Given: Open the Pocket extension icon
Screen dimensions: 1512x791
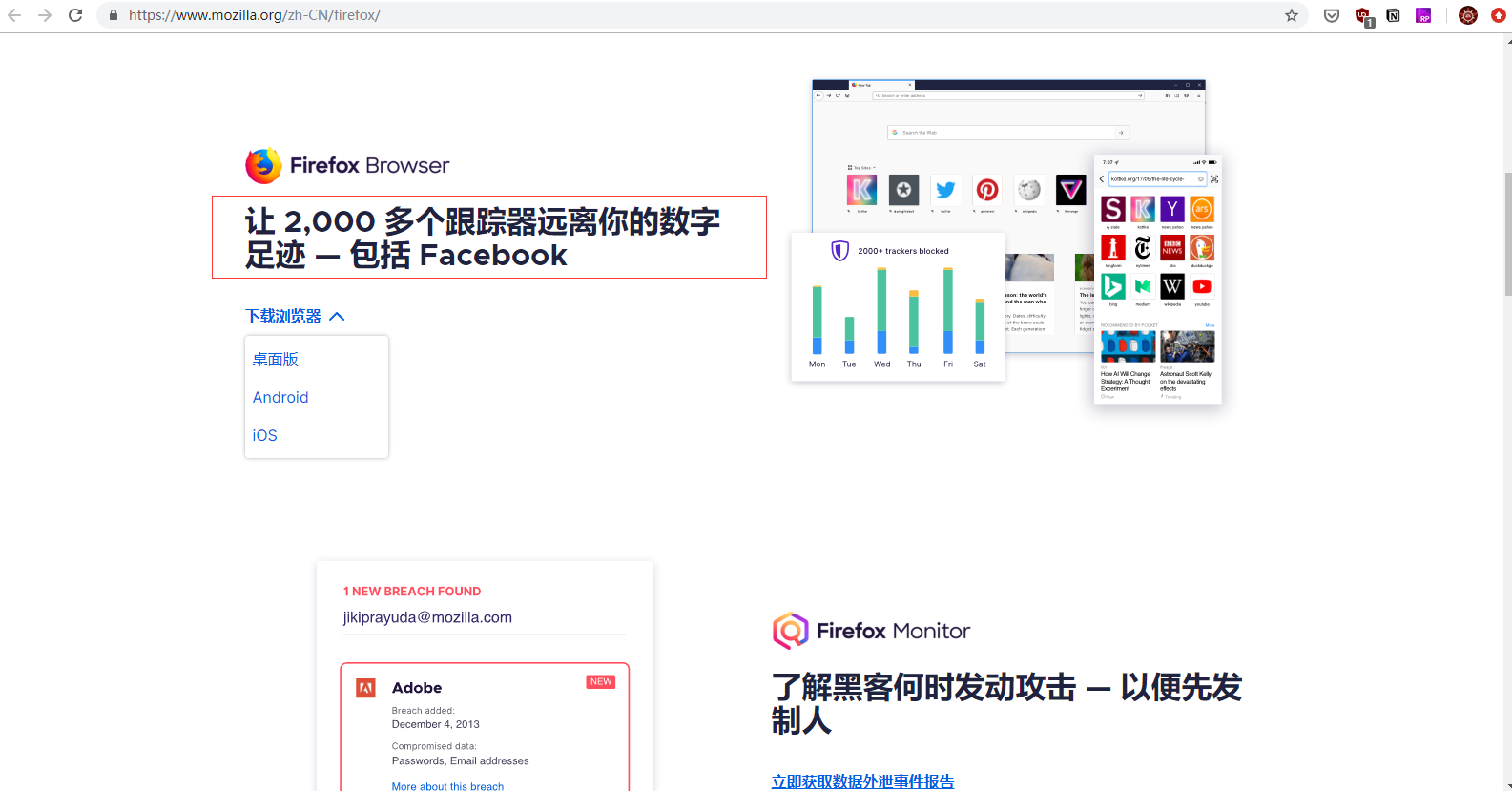Looking at the screenshot, I should (x=1332, y=15).
